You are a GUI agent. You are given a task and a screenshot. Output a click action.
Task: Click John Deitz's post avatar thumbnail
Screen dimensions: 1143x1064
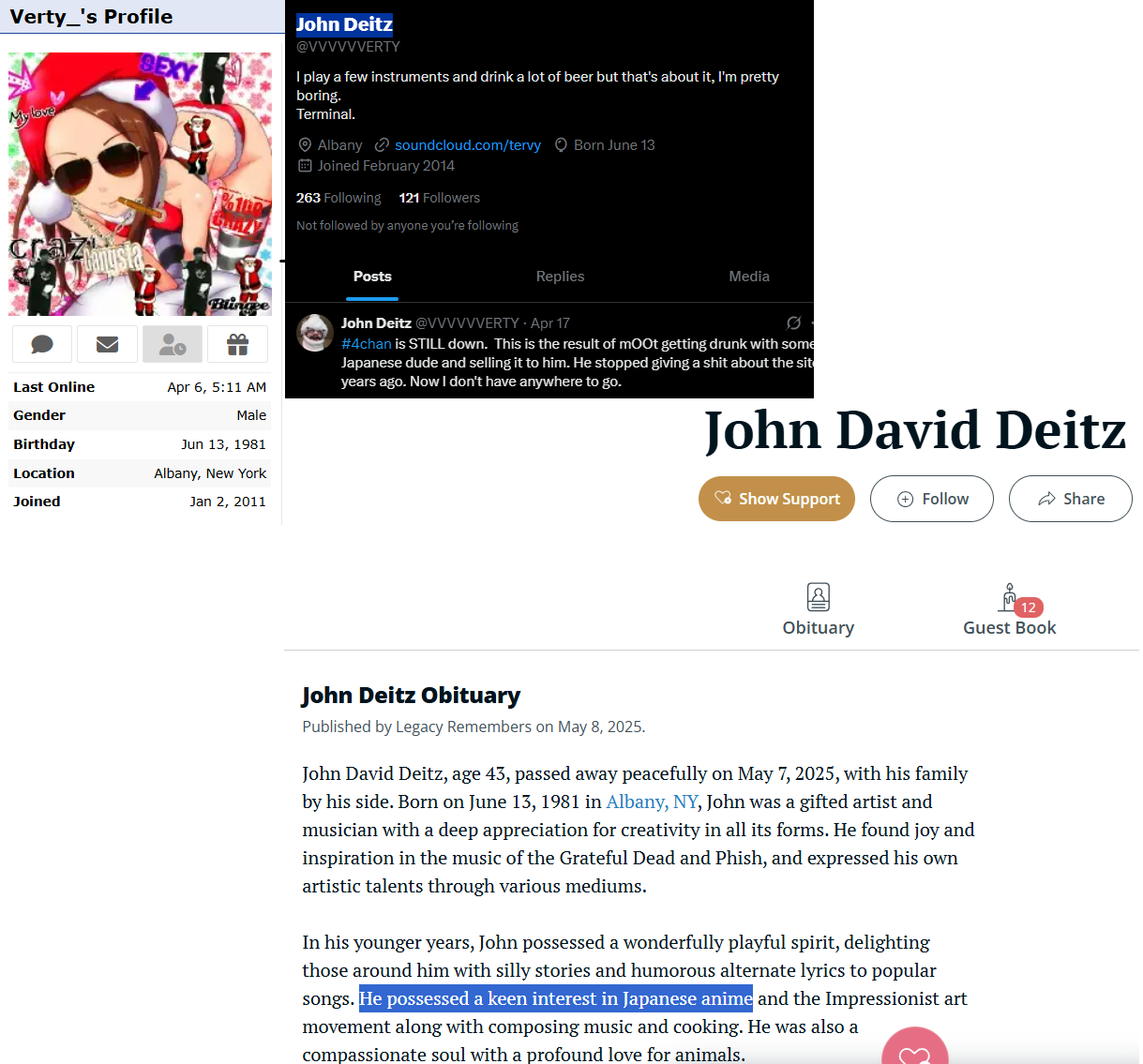pyautogui.click(x=315, y=333)
